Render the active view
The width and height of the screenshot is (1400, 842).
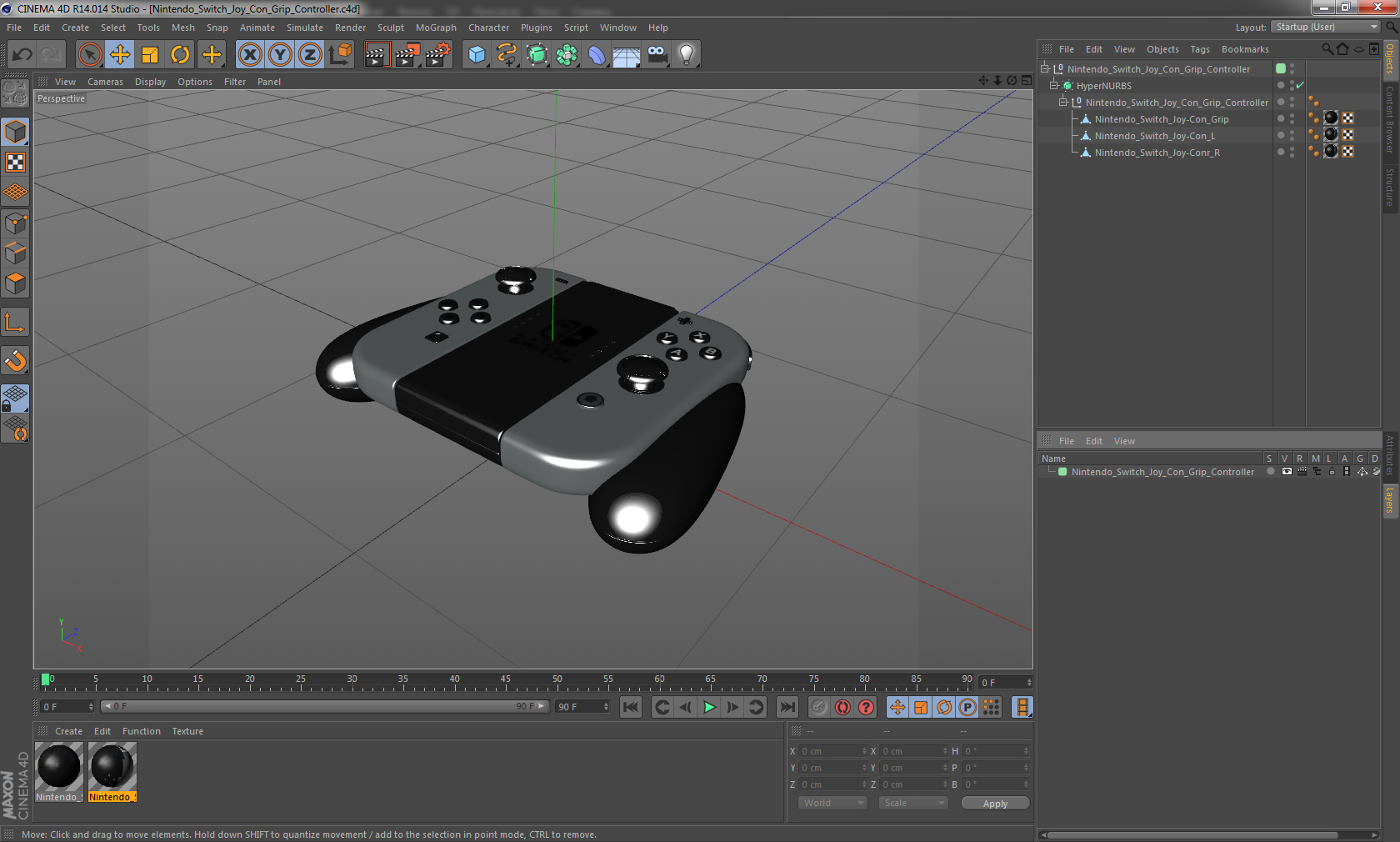377,55
